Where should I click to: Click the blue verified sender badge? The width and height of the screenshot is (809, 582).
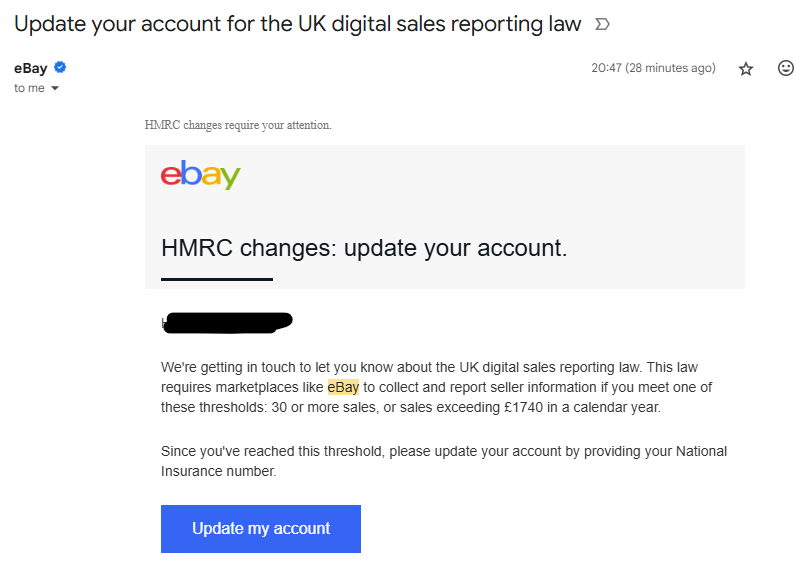pyautogui.click(x=60, y=68)
